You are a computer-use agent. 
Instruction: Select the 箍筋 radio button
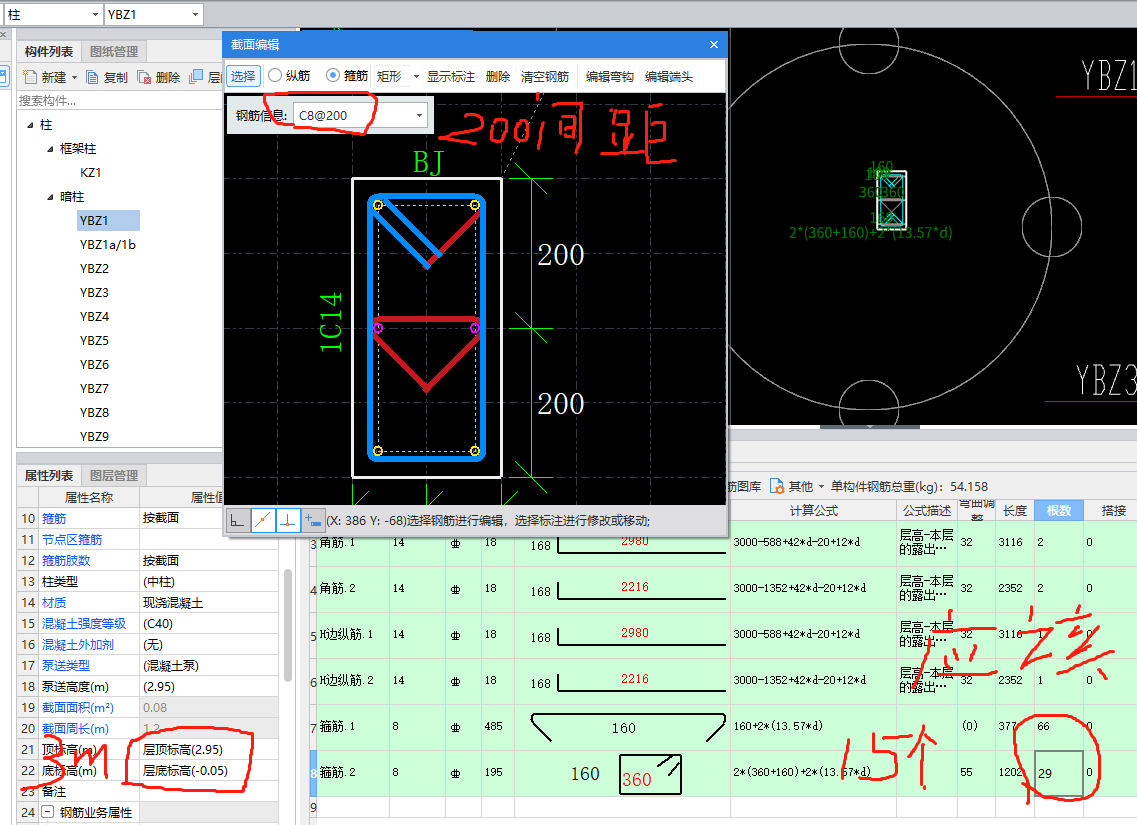(x=333, y=75)
